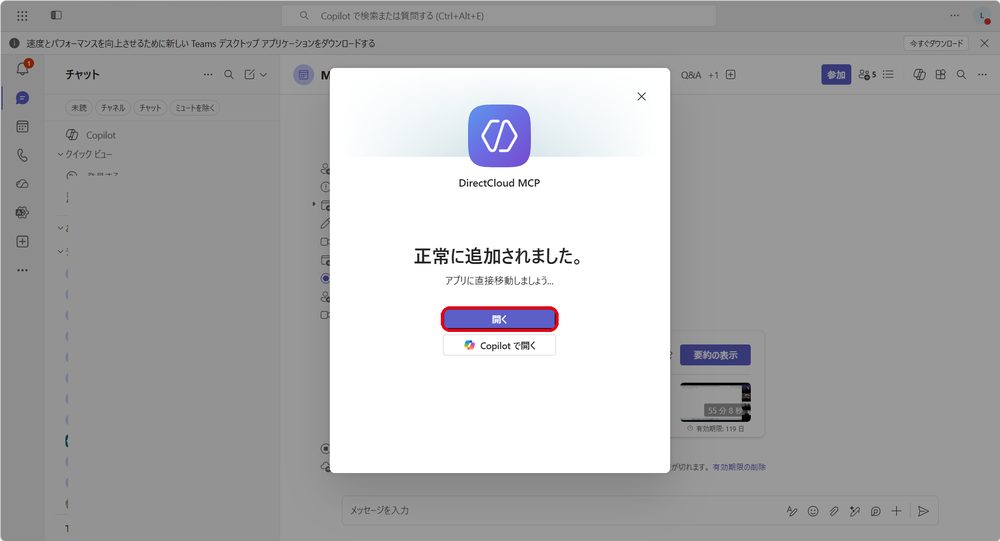Screen dimensions: 1000x541
Task: Click the 要約の表示 button
Action: 716,355
